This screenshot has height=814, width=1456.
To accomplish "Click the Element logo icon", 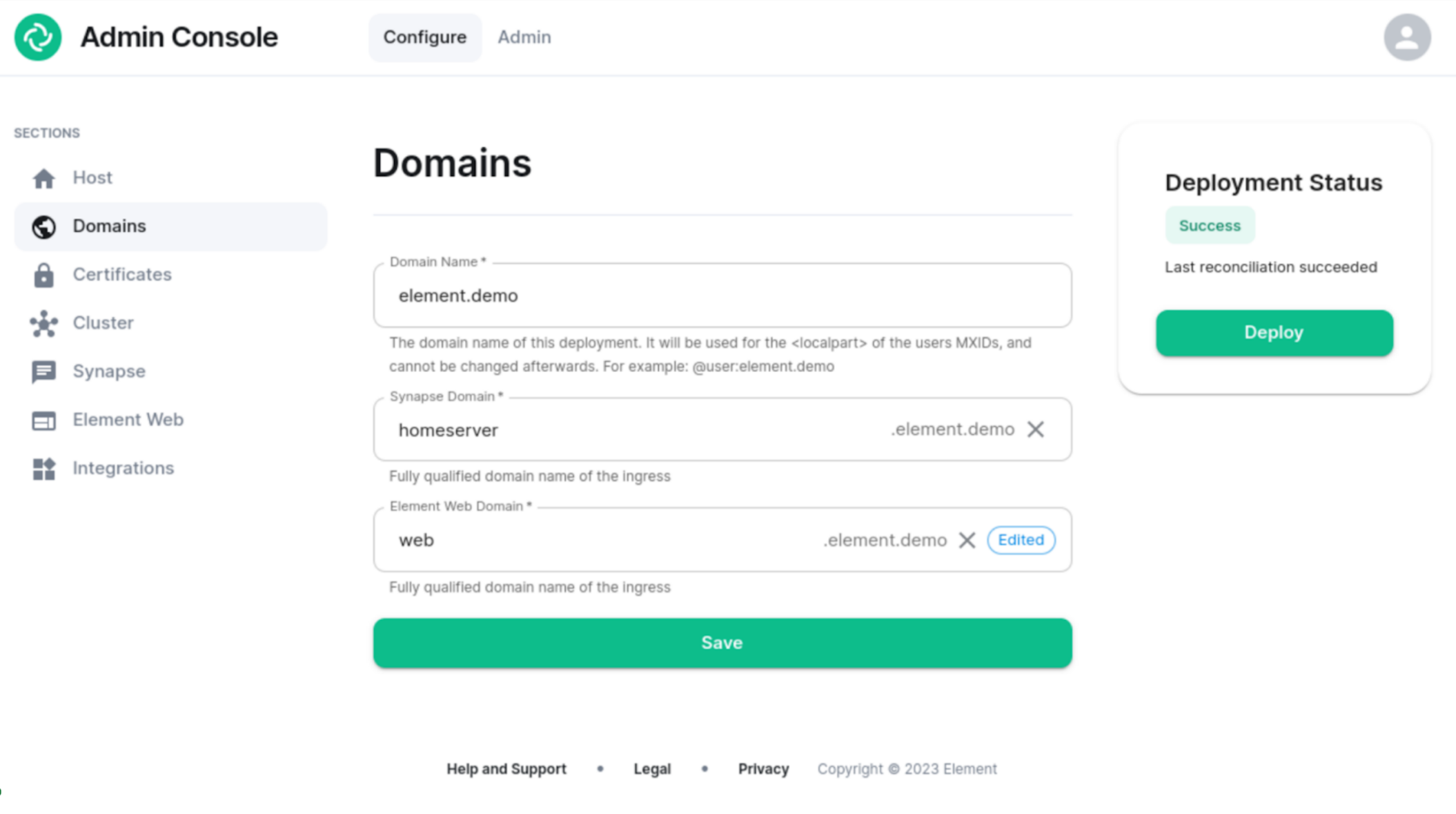I will click(38, 37).
